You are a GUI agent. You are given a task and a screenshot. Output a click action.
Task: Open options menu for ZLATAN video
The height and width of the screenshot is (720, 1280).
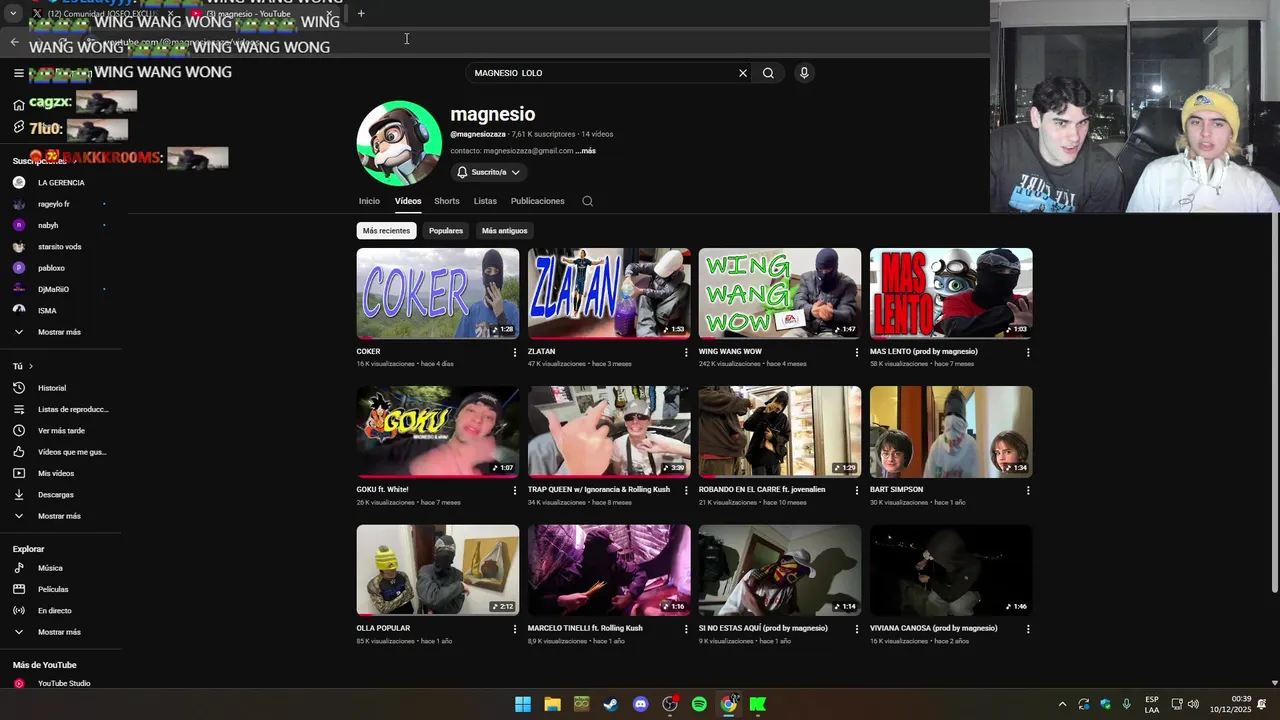click(686, 352)
